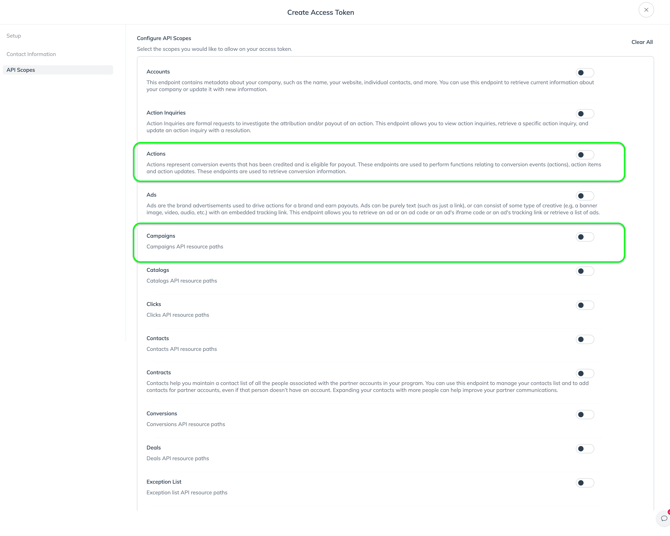Turn on the Actions scope toggle
This screenshot has height=536, width=670.
pyautogui.click(x=585, y=155)
